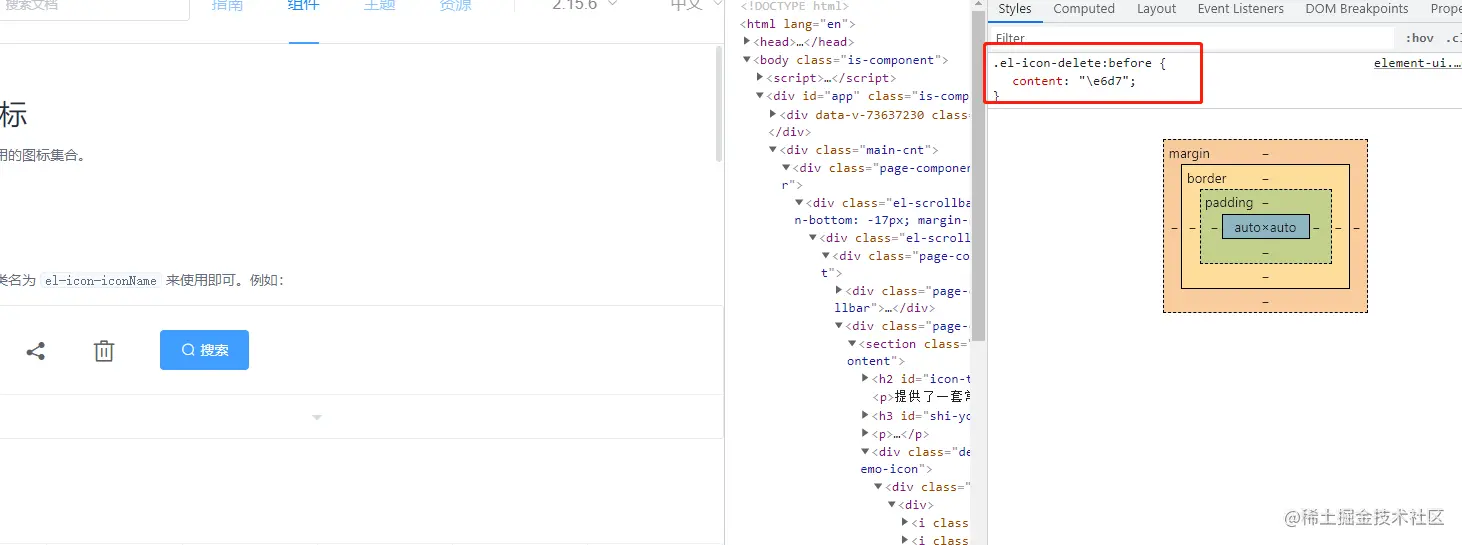
Task: Expand the head node
Action: [x=747, y=42]
